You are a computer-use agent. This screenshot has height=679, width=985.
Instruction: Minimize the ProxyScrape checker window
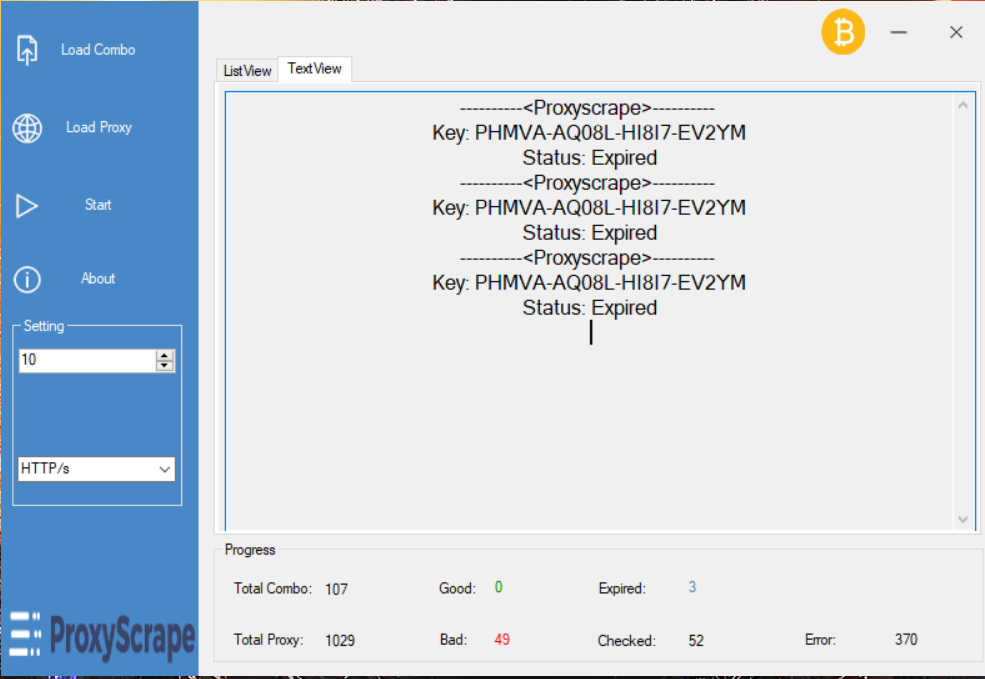click(899, 32)
